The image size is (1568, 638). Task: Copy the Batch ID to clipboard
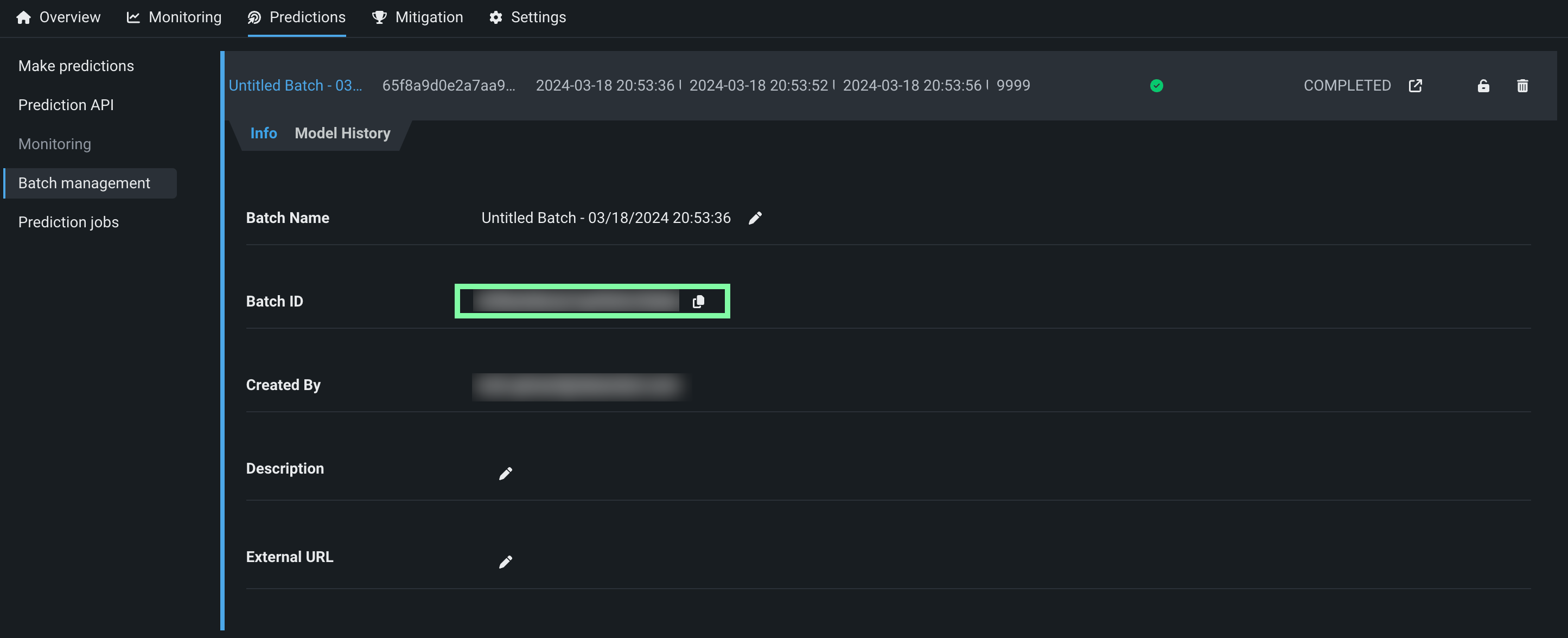698,301
